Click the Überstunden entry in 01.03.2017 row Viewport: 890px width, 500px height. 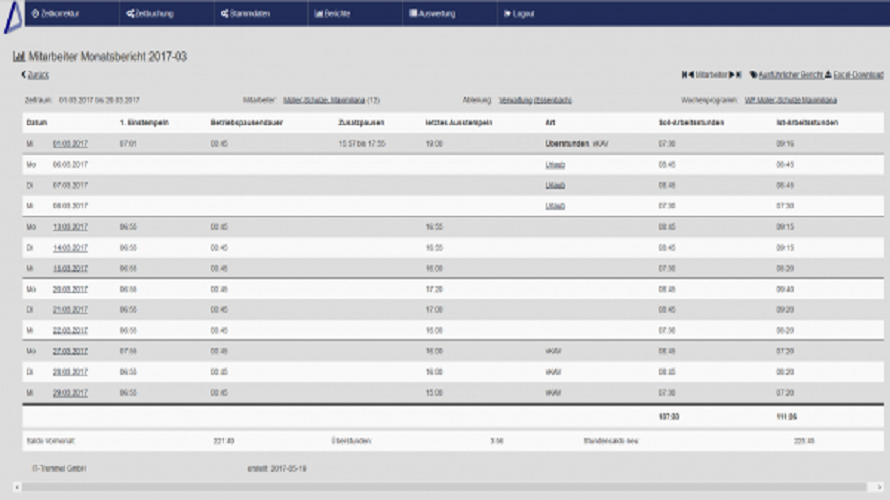[x=567, y=144]
